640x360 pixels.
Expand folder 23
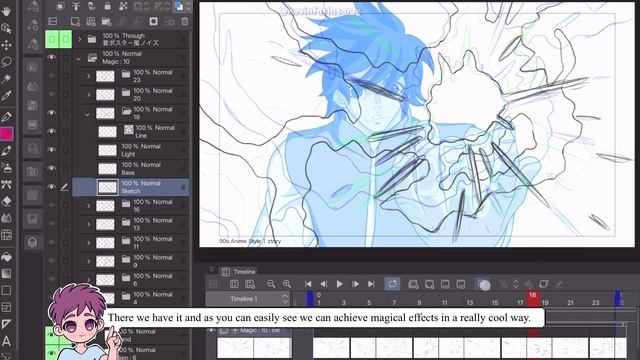(x=88, y=76)
